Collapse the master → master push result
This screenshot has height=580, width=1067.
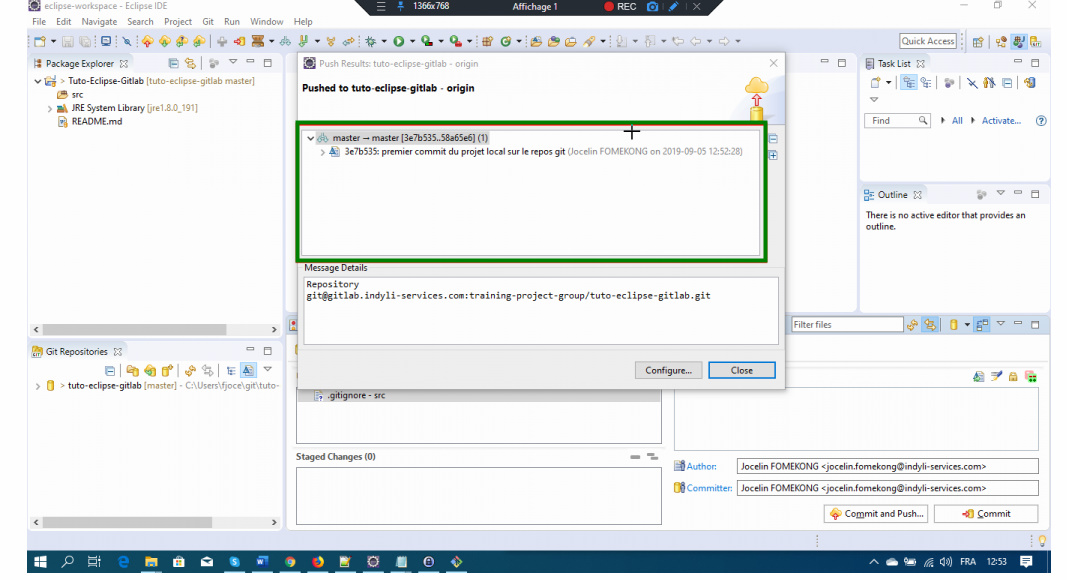[x=310, y=138]
